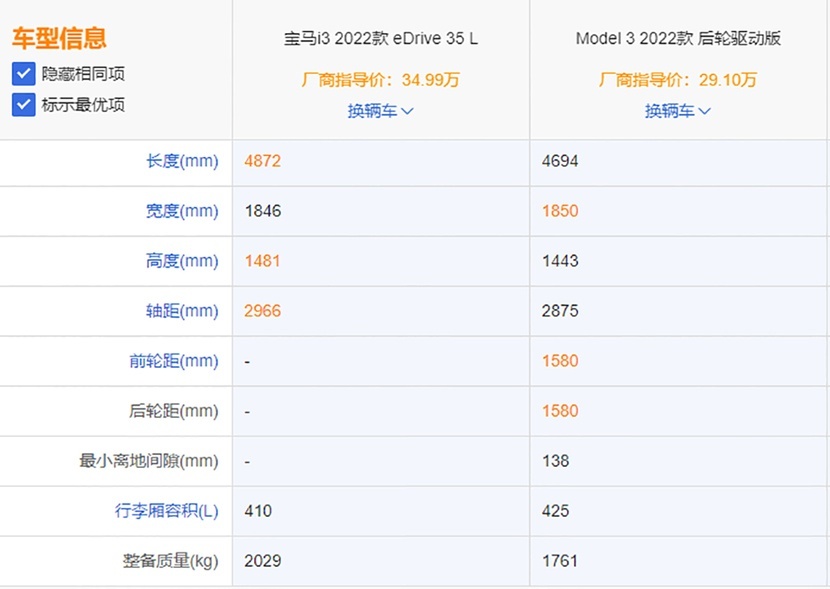
Task: Open 换辆车 dropdown under Model 3
Action: (678, 111)
